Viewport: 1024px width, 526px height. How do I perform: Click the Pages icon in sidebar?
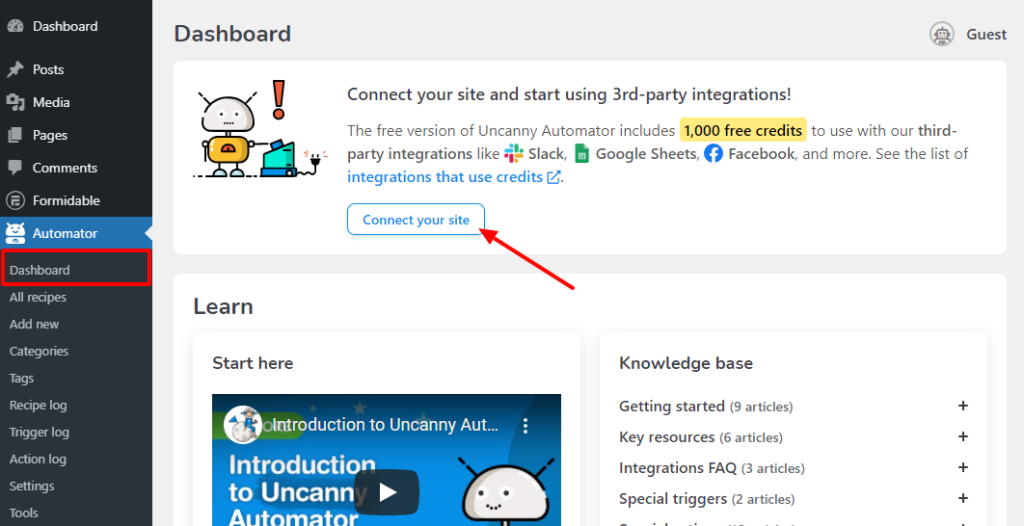[16, 135]
